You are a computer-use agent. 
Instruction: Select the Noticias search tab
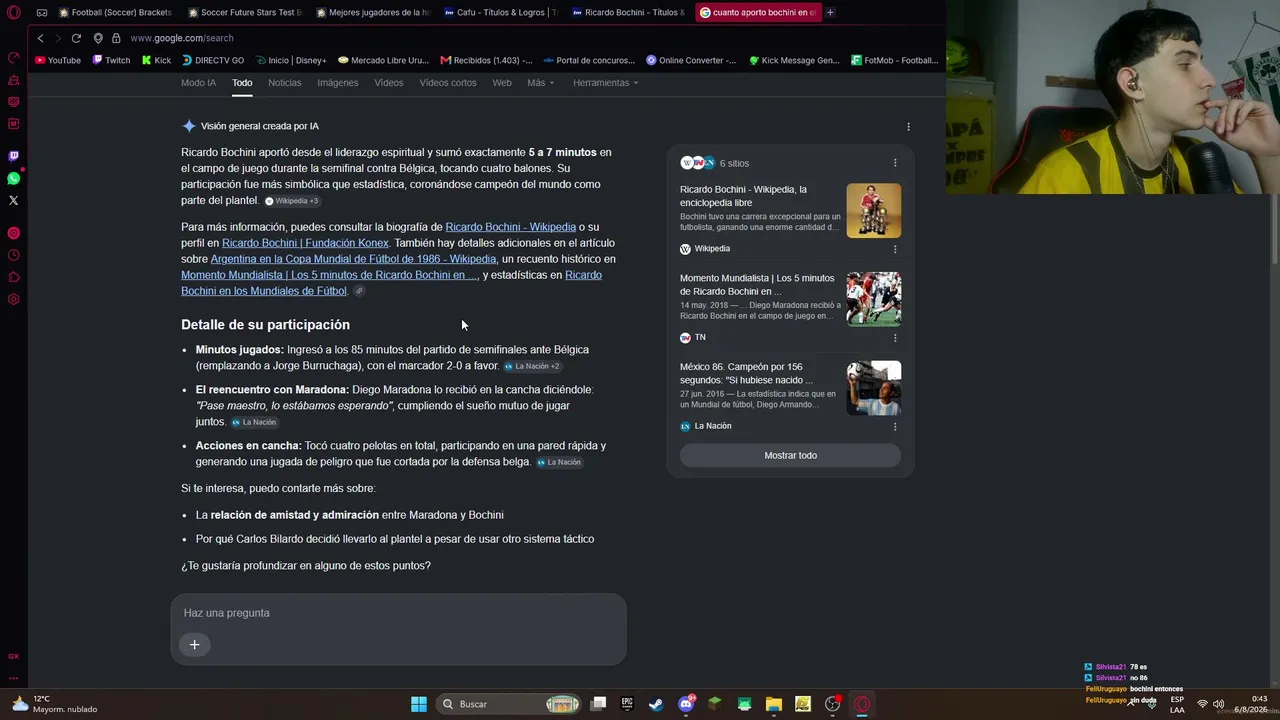[285, 83]
